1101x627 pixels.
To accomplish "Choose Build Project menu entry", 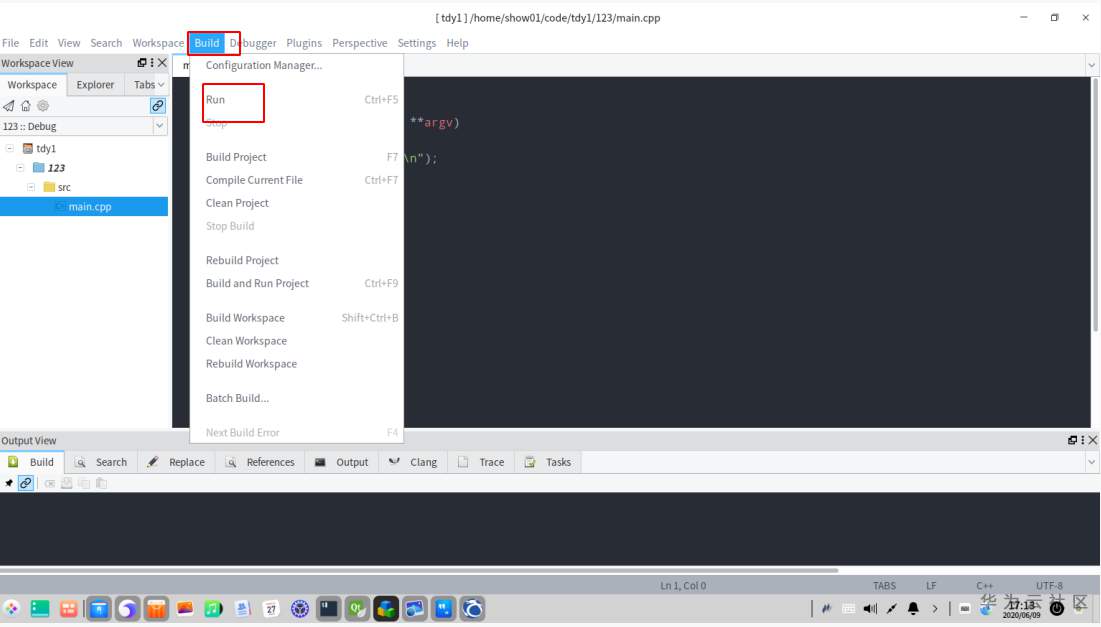I will pyautogui.click(x=297, y=157).
